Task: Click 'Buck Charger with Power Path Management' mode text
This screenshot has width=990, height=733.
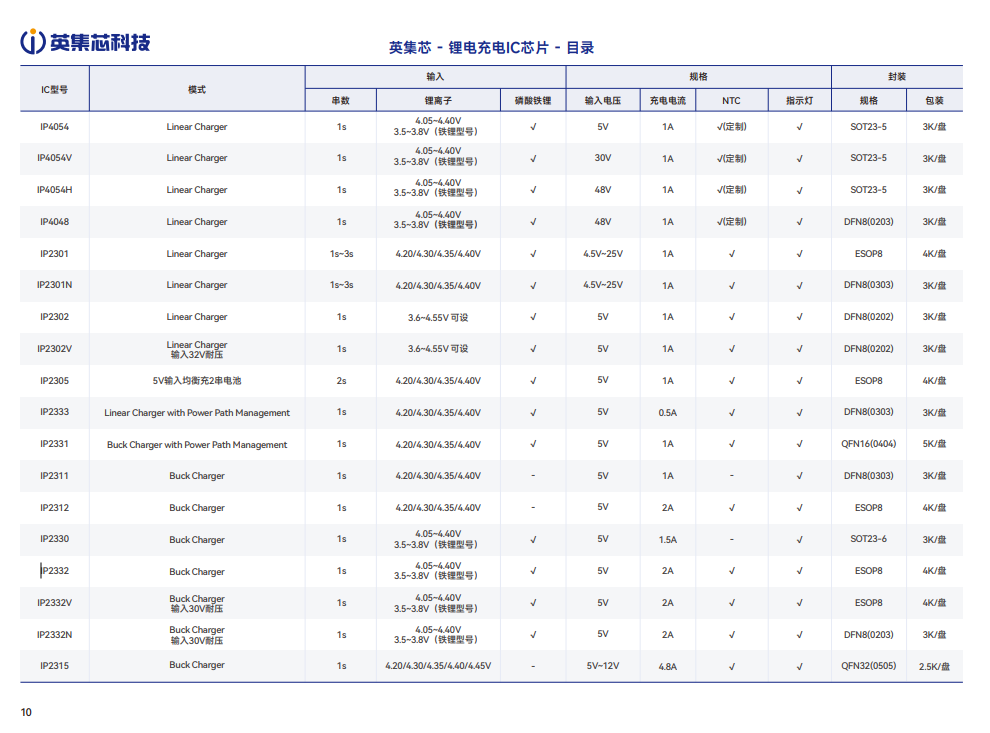Action: pos(197,444)
